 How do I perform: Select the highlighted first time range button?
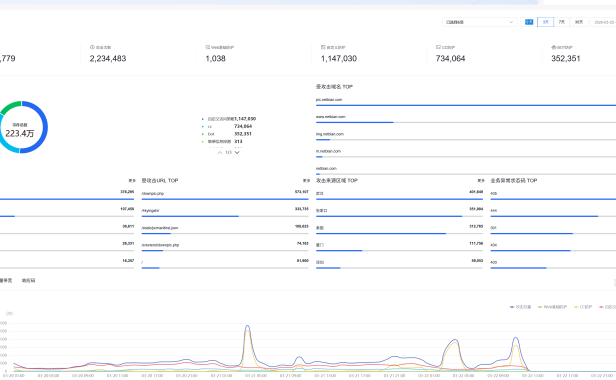(529, 22)
